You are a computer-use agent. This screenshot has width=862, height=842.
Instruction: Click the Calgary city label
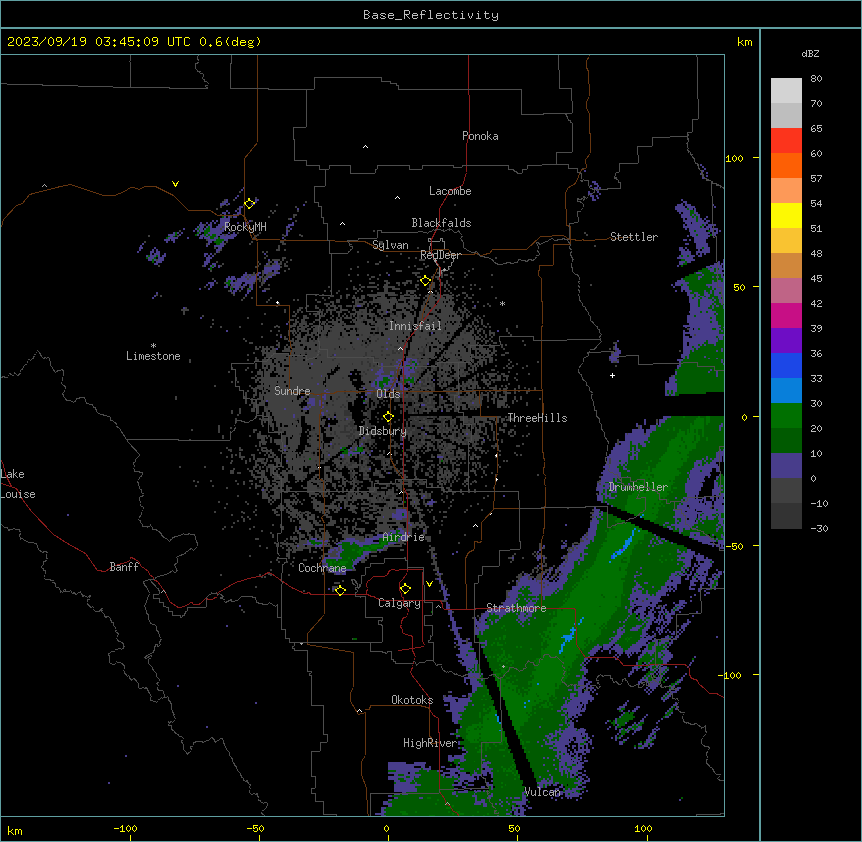click(399, 603)
